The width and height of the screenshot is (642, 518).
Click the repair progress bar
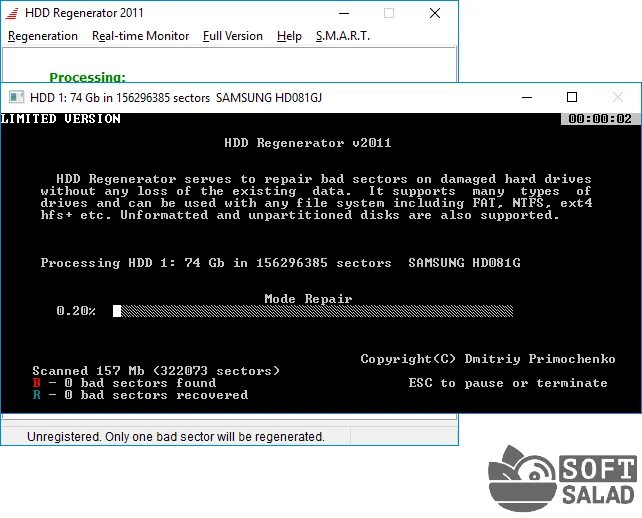(x=313, y=311)
